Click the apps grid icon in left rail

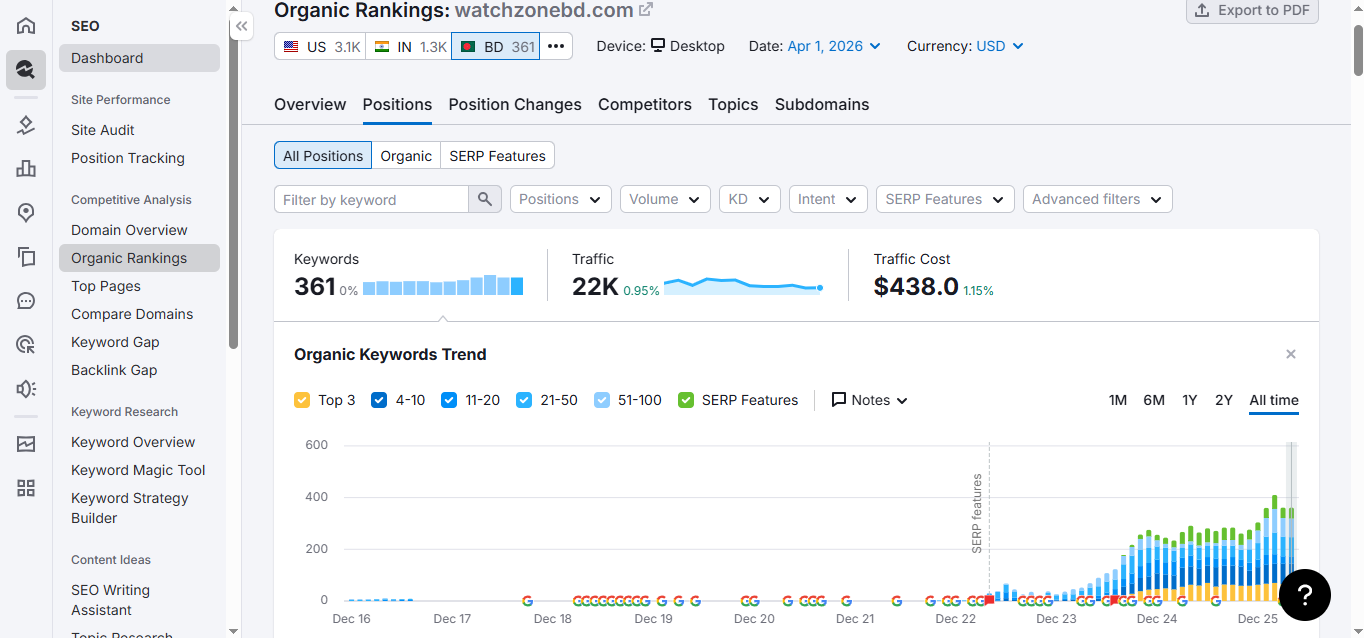point(26,488)
